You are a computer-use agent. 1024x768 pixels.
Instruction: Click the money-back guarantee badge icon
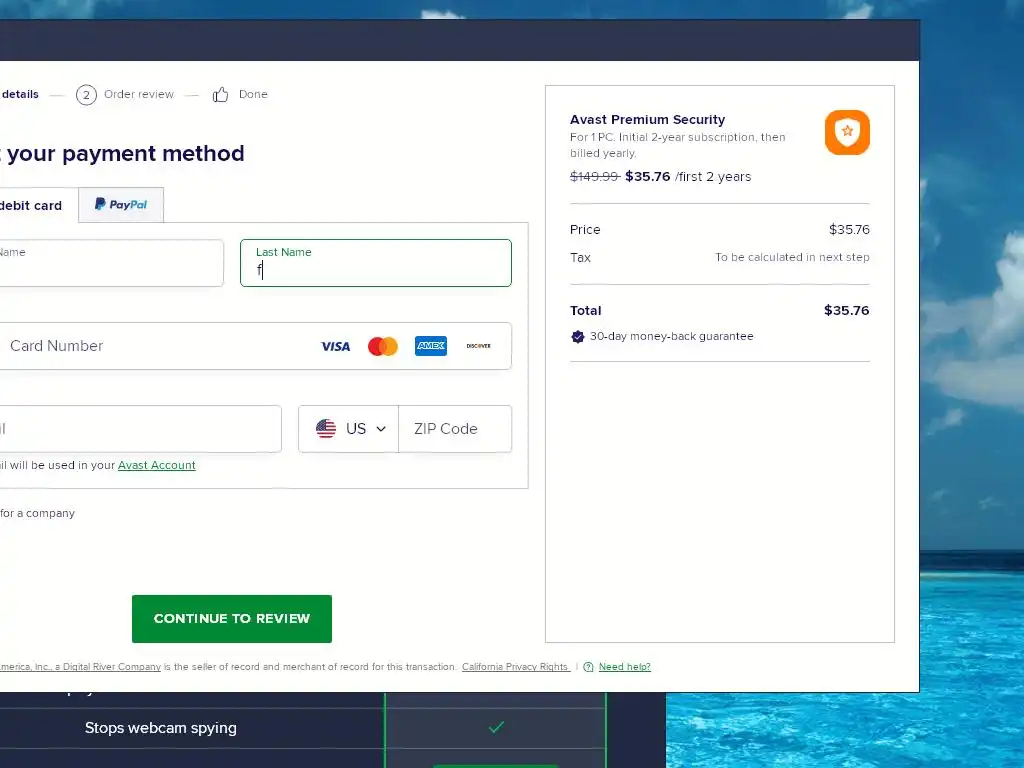(577, 336)
